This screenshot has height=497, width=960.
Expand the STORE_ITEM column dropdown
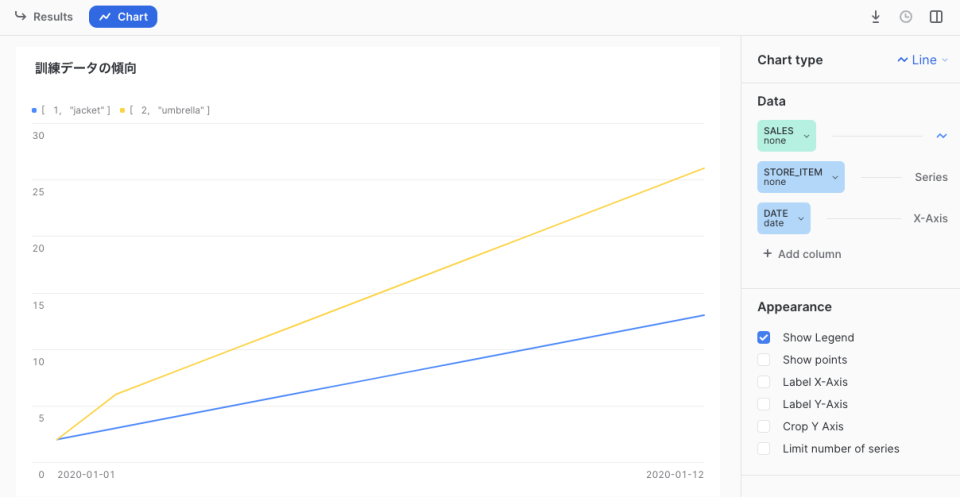pyautogui.click(x=835, y=177)
